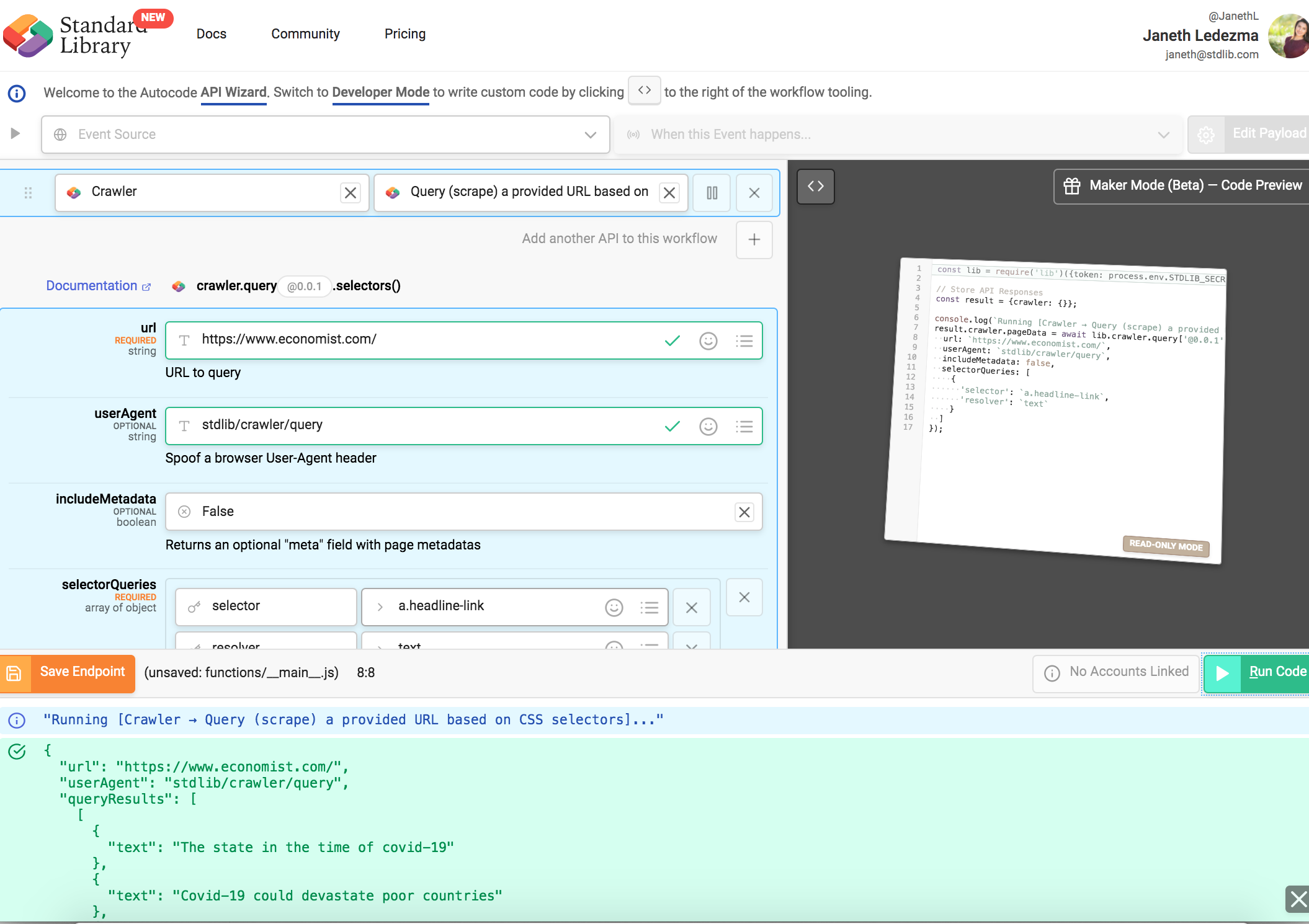Expand the workflow trigger play arrow

click(x=16, y=133)
